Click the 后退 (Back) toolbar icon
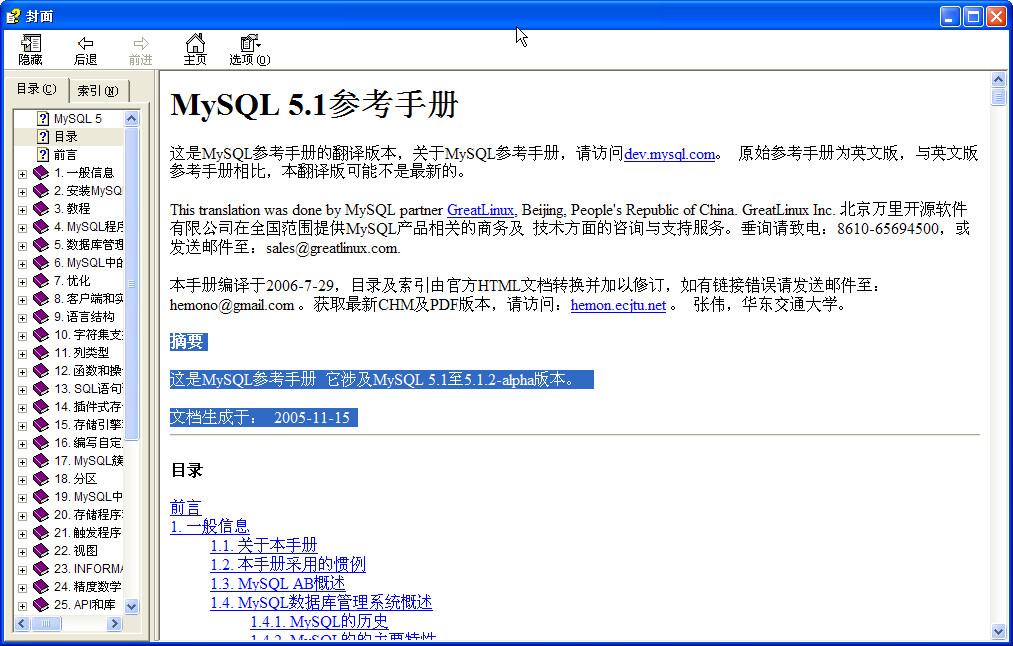Screen dimensions: 1013x646 point(85,48)
